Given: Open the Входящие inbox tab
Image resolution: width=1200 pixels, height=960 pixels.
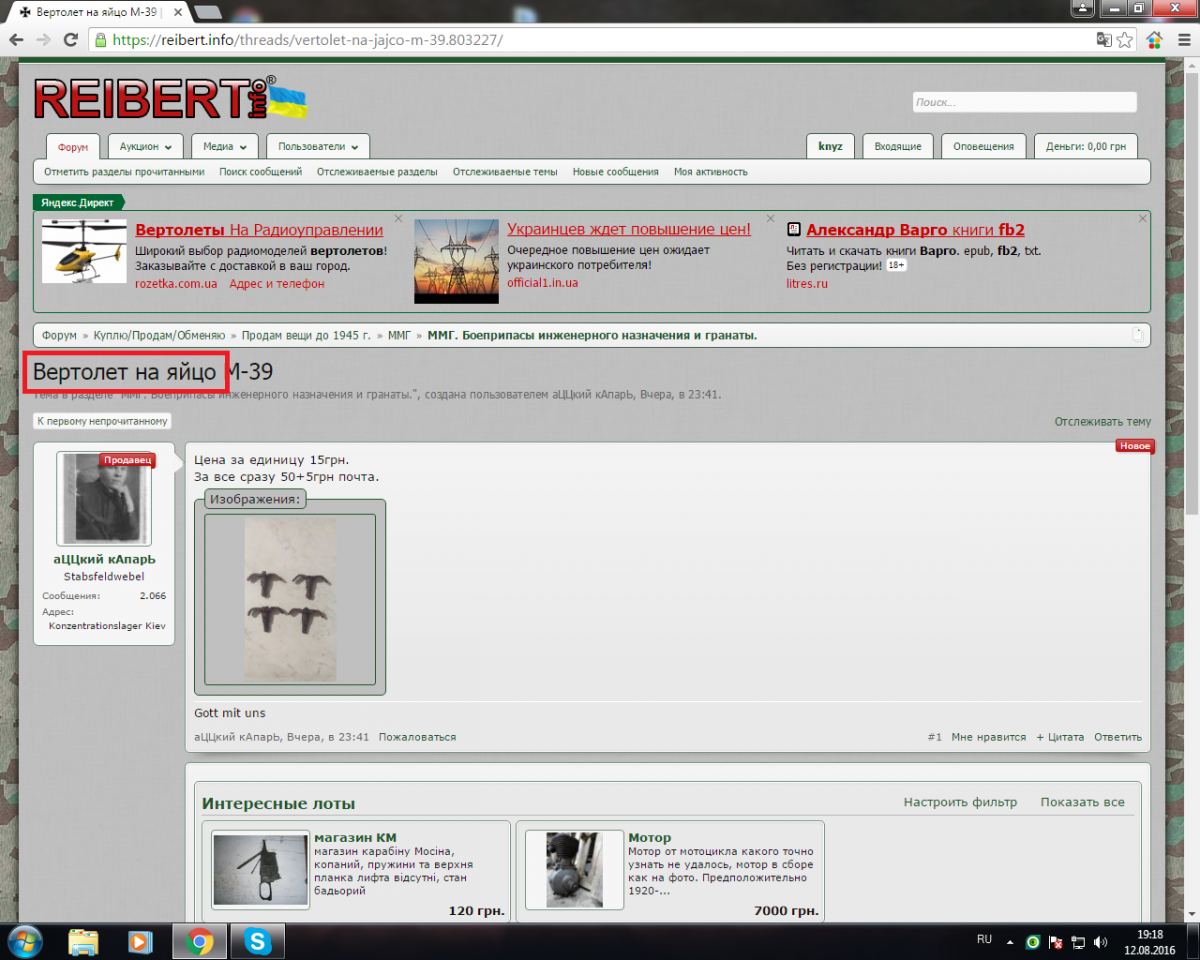Looking at the screenshot, I should [898, 146].
